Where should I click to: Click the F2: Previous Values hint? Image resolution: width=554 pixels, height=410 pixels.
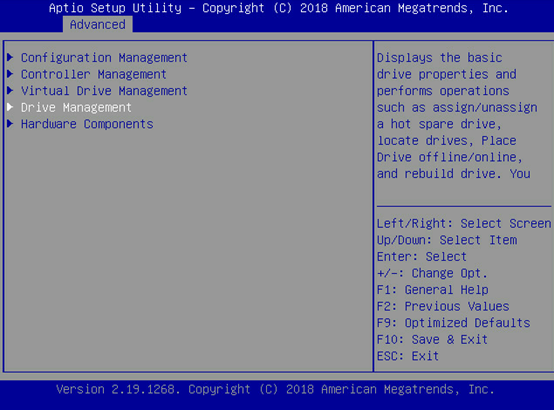pyautogui.click(x=443, y=306)
